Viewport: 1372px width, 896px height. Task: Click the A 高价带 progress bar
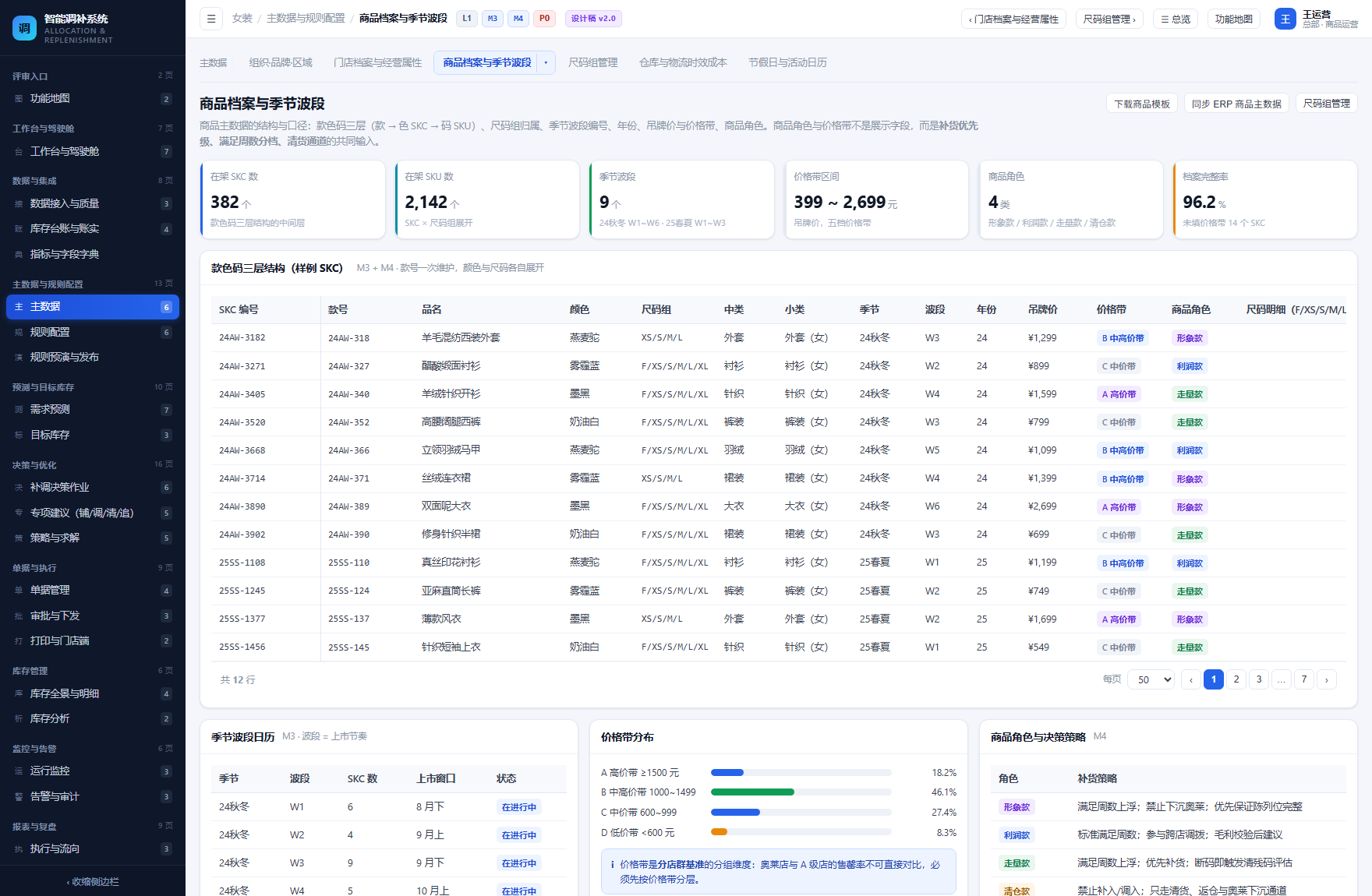tap(801, 773)
